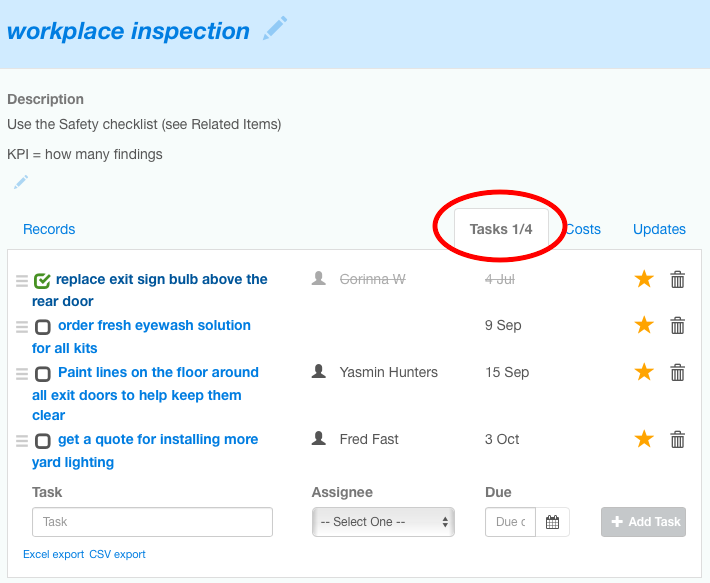Viewport: 710px width, 583px height.
Task: Open replace exit sign bulb task link
Action: (150, 290)
